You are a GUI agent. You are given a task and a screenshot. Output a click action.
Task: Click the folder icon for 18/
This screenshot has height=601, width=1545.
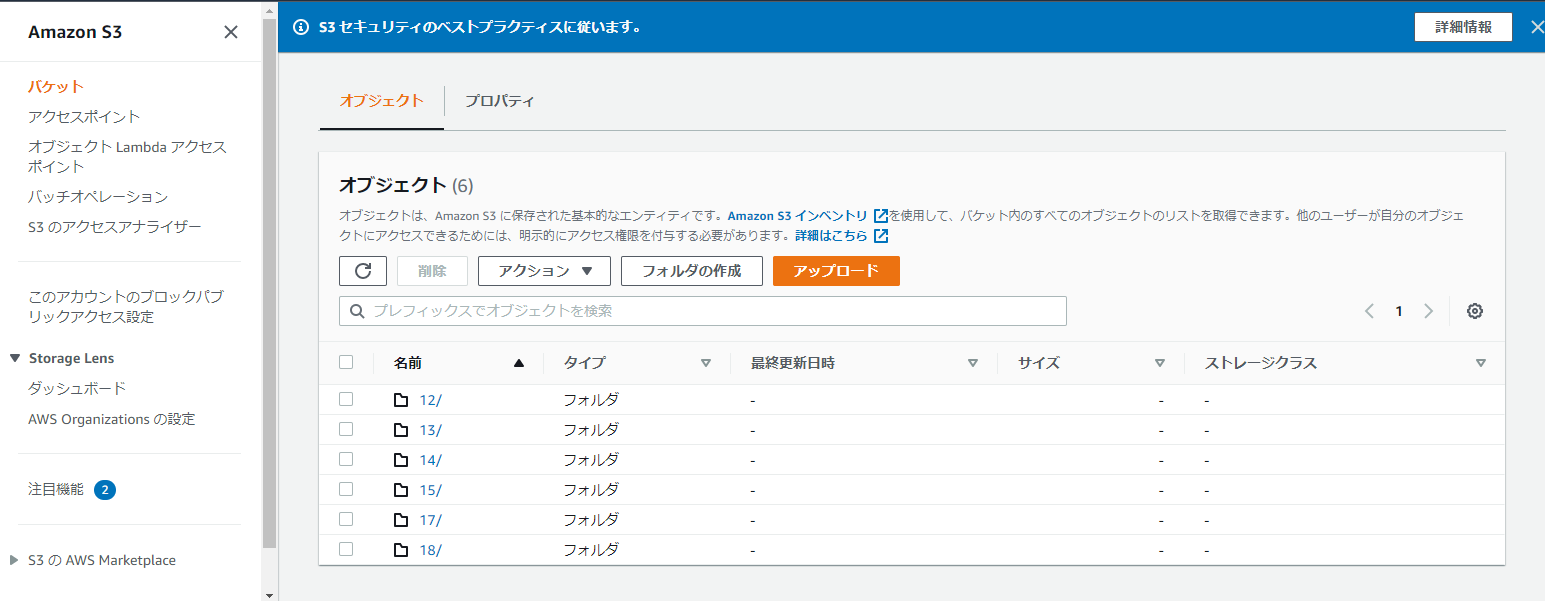[401, 550]
